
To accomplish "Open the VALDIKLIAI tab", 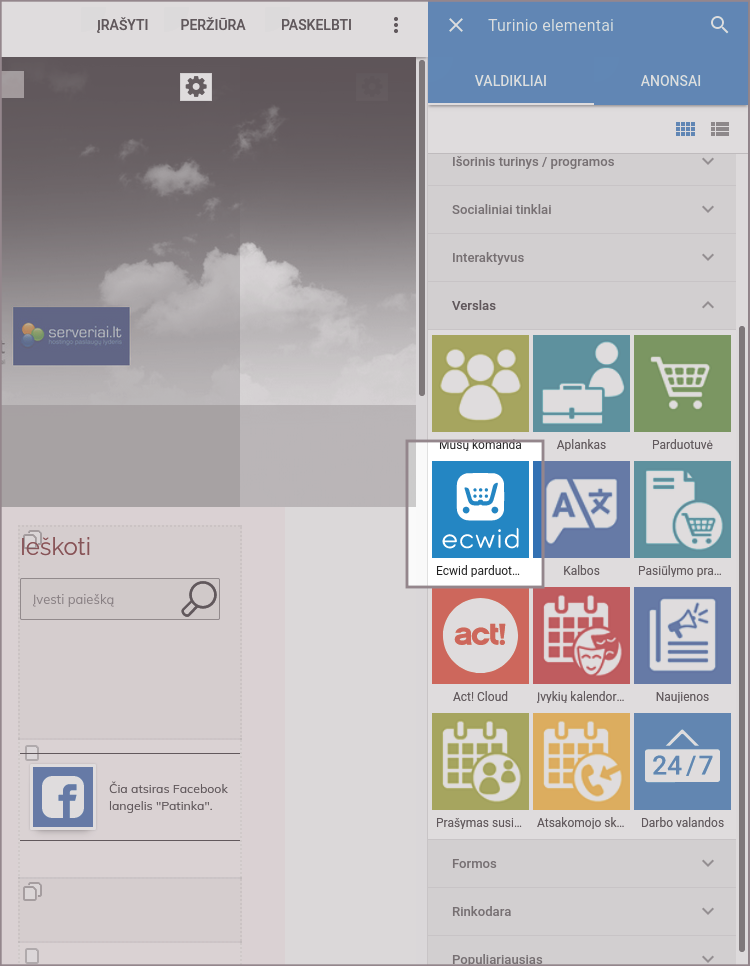I will [511, 81].
